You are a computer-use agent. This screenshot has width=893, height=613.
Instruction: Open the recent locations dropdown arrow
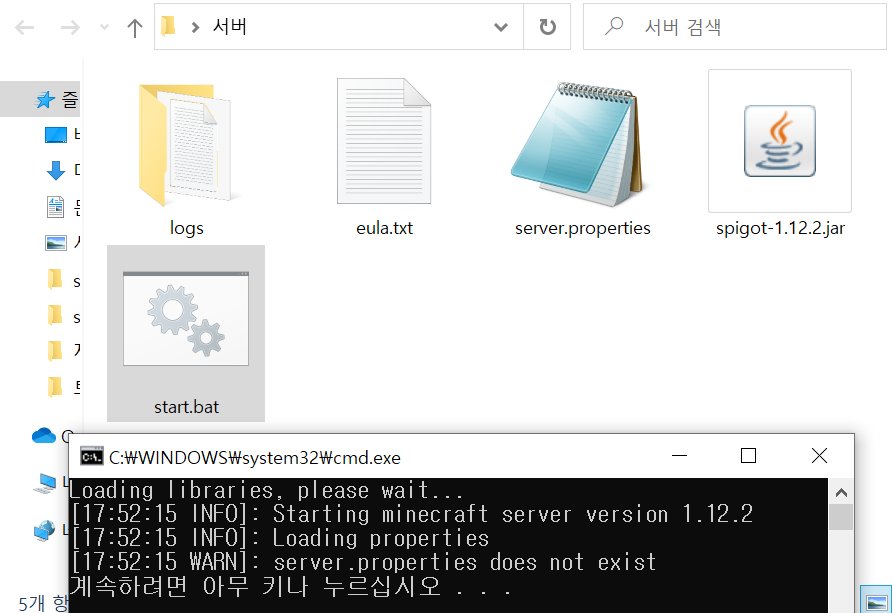[104, 27]
